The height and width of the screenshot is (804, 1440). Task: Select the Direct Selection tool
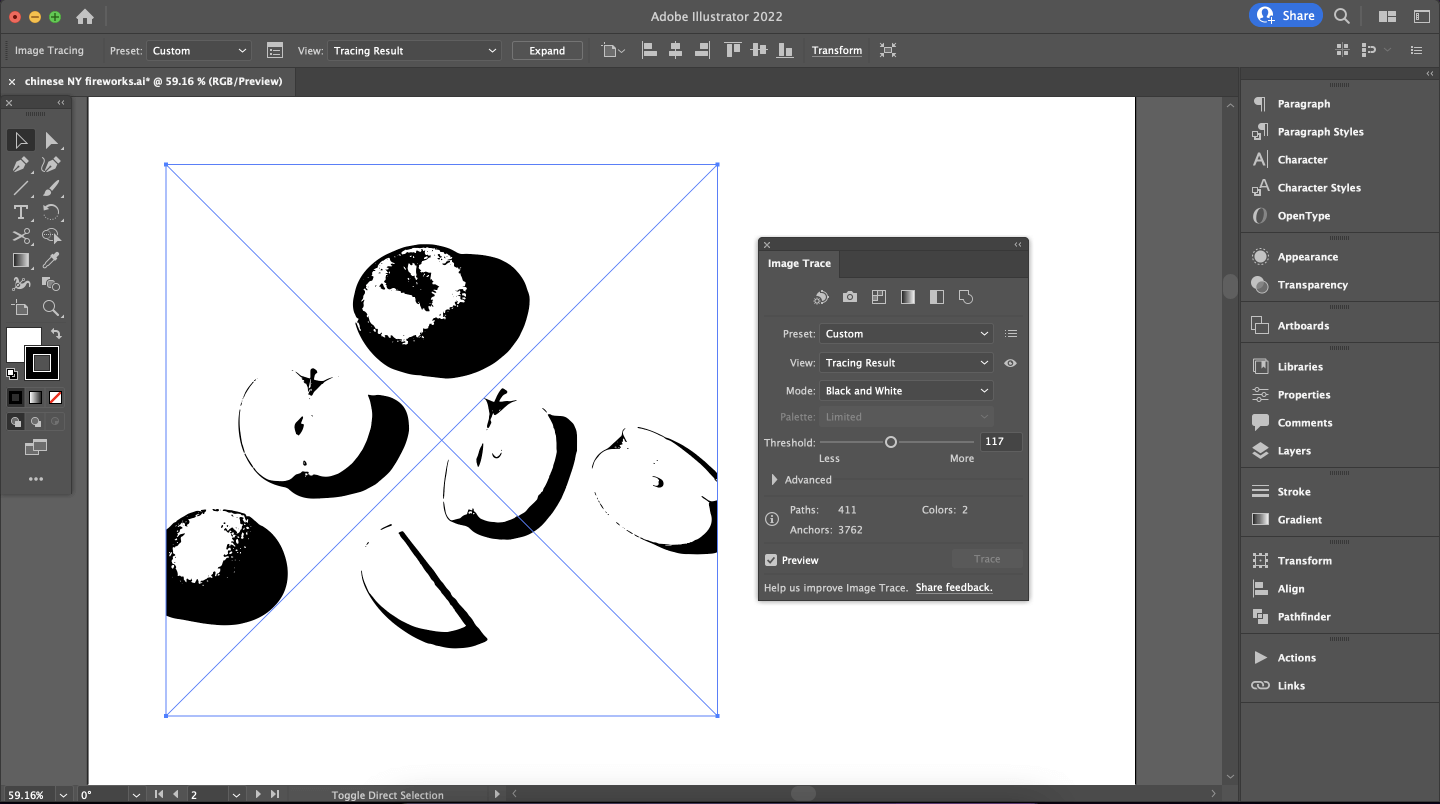pyautogui.click(x=52, y=141)
